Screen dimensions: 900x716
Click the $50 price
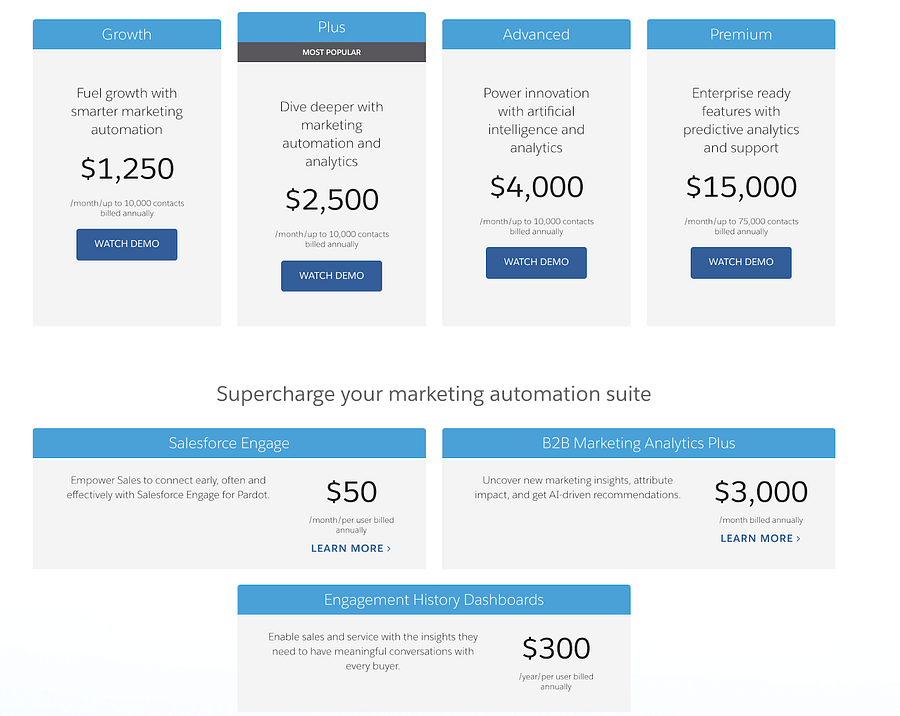point(351,492)
